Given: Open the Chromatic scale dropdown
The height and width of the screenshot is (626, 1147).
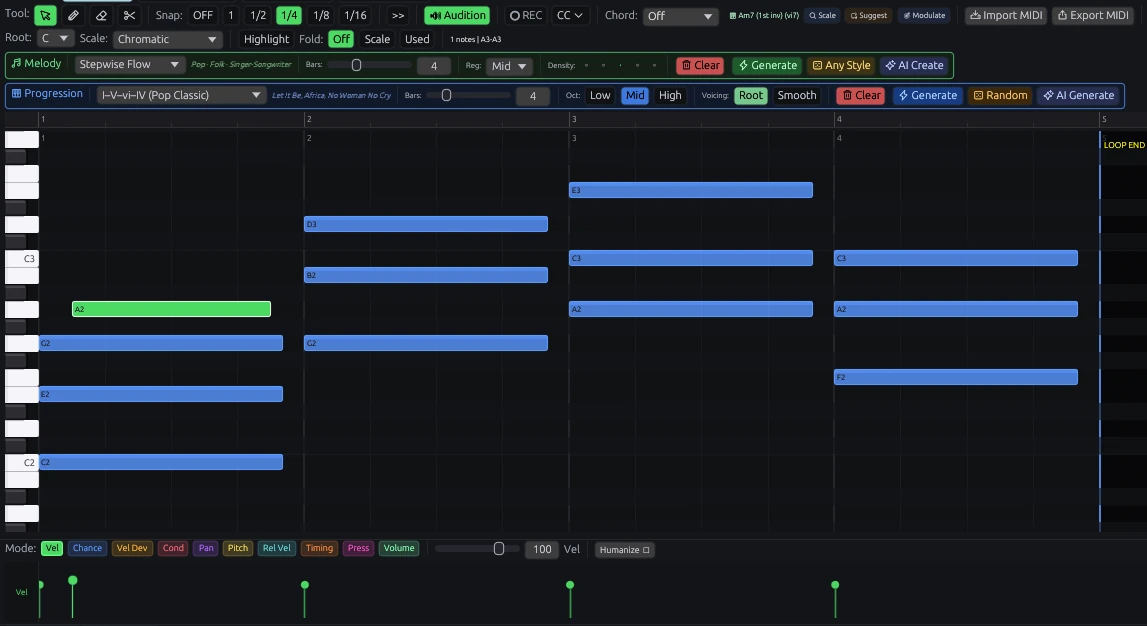Looking at the screenshot, I should coord(167,39).
